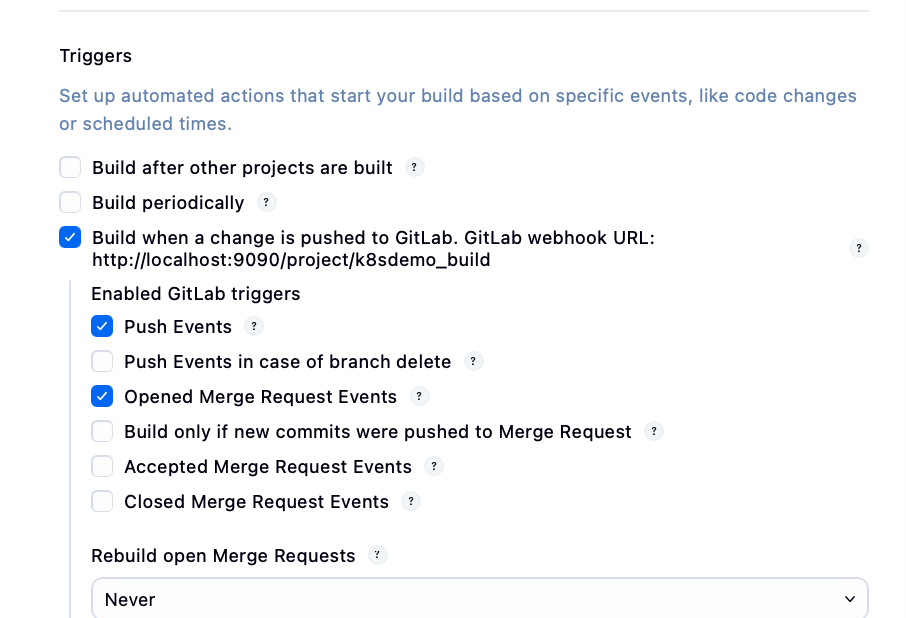
Task: Open the Rebuild open Merge Requests dropdown
Action: coord(479,599)
